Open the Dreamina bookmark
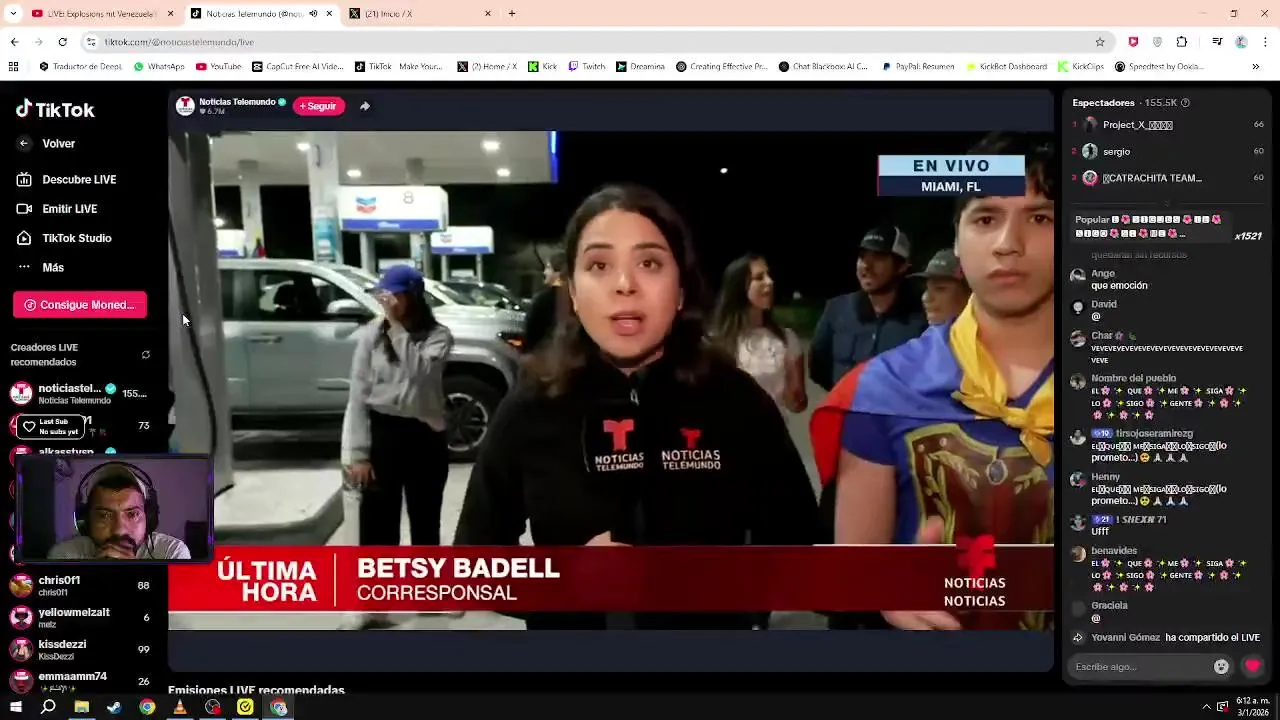 click(x=640, y=67)
